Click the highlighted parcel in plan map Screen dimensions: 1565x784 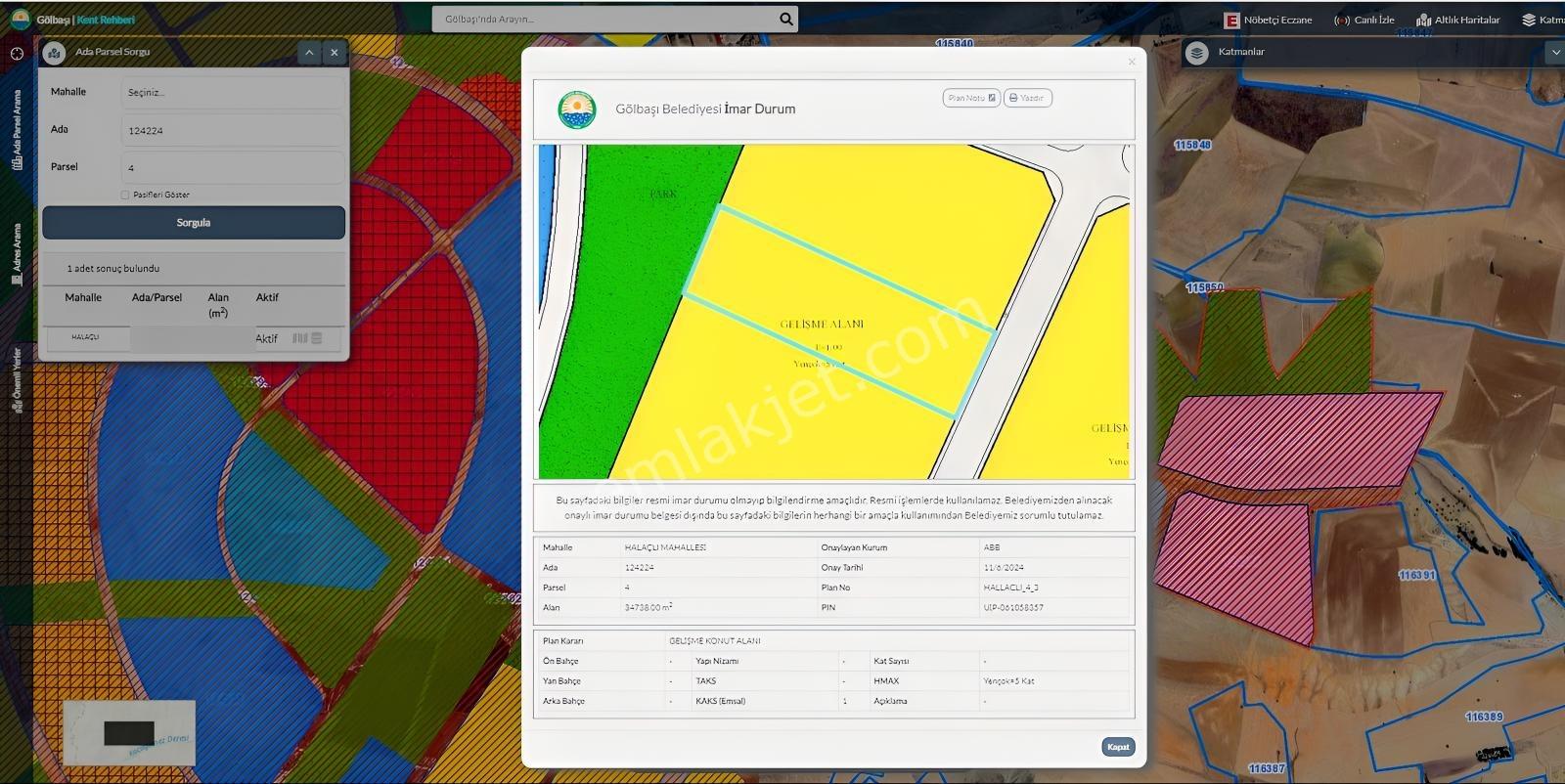point(839,312)
